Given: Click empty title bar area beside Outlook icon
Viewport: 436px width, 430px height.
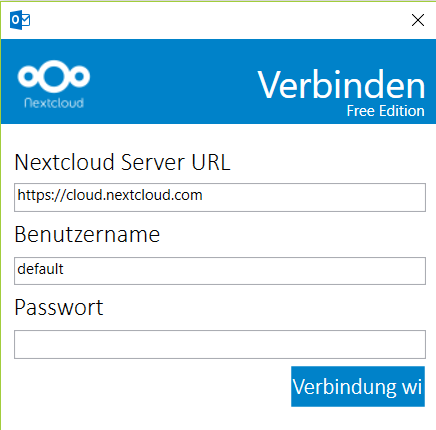Looking at the screenshot, I should [x=217, y=20].
